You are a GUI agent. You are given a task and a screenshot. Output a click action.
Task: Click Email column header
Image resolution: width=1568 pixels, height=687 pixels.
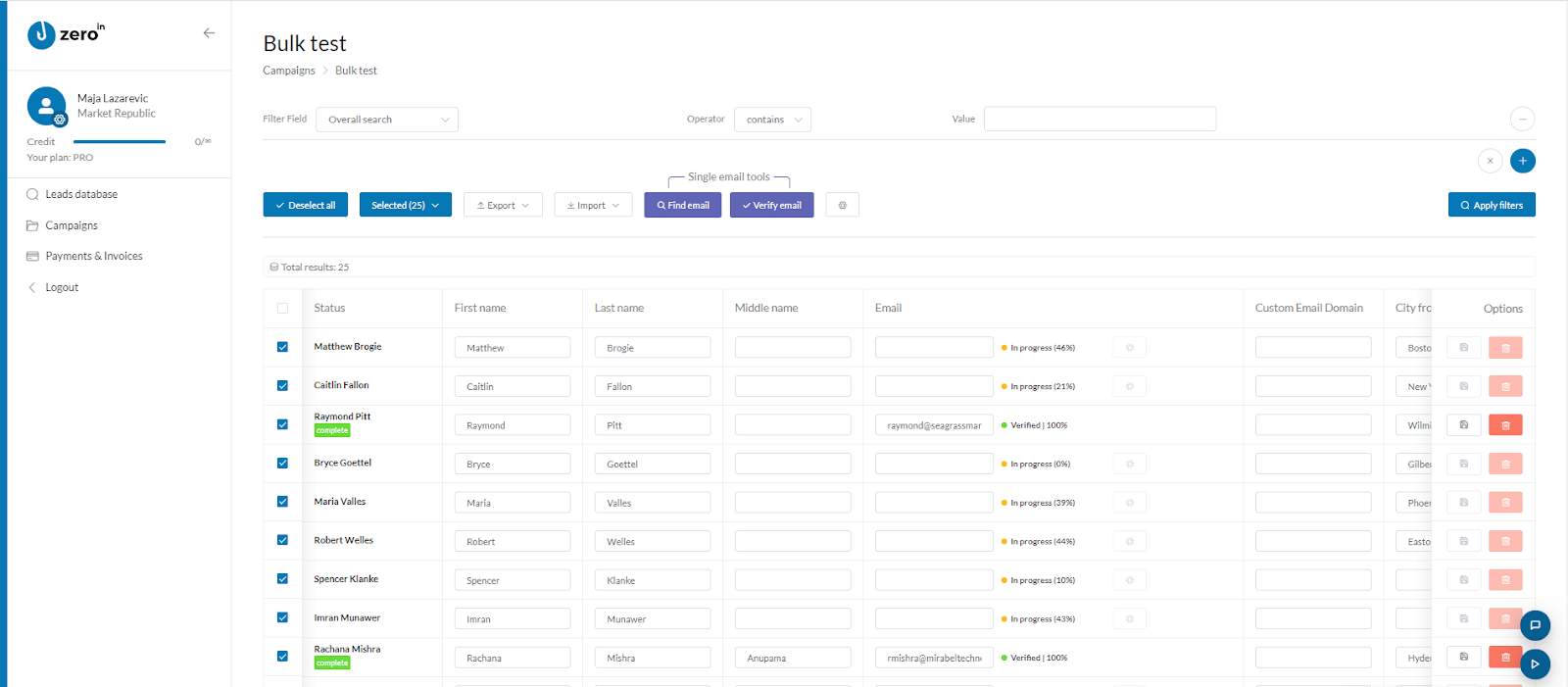click(888, 308)
